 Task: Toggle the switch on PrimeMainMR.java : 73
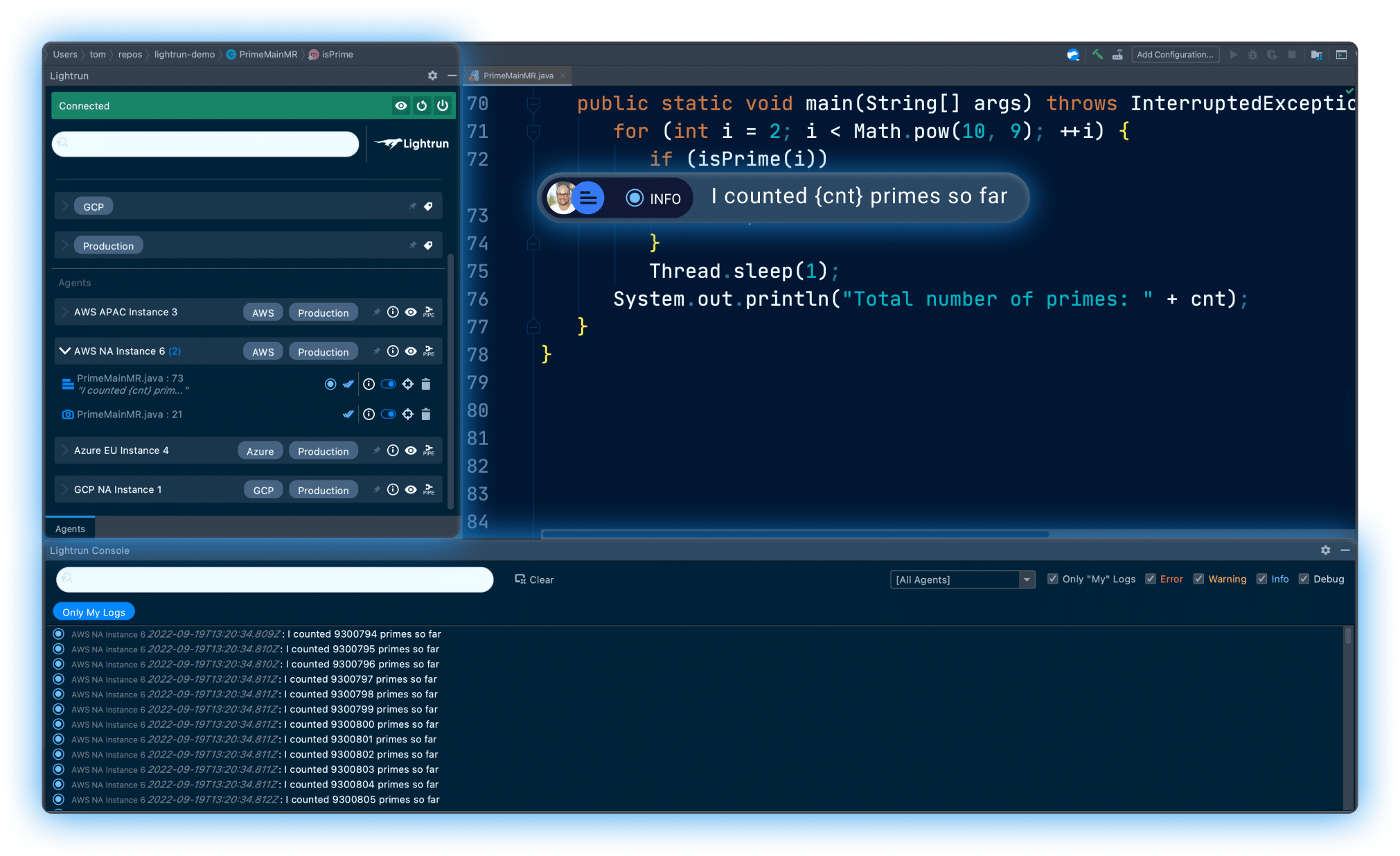click(389, 384)
